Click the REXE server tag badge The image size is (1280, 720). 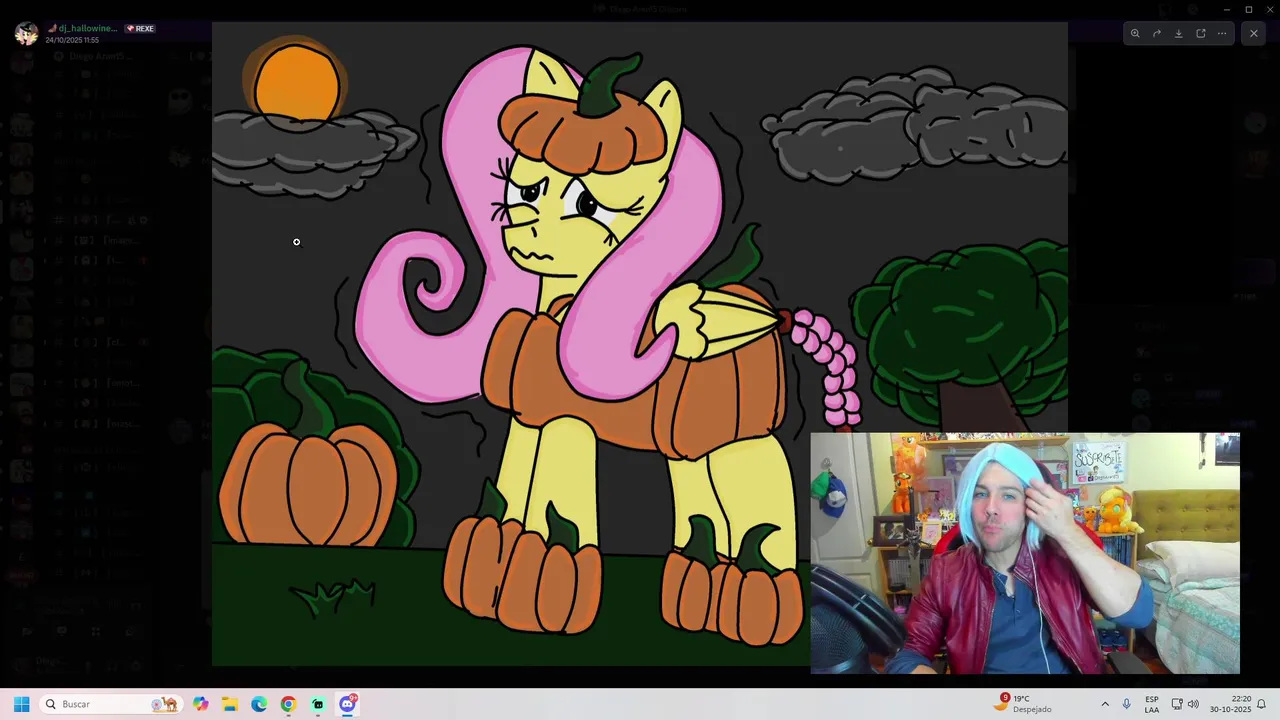(140, 29)
